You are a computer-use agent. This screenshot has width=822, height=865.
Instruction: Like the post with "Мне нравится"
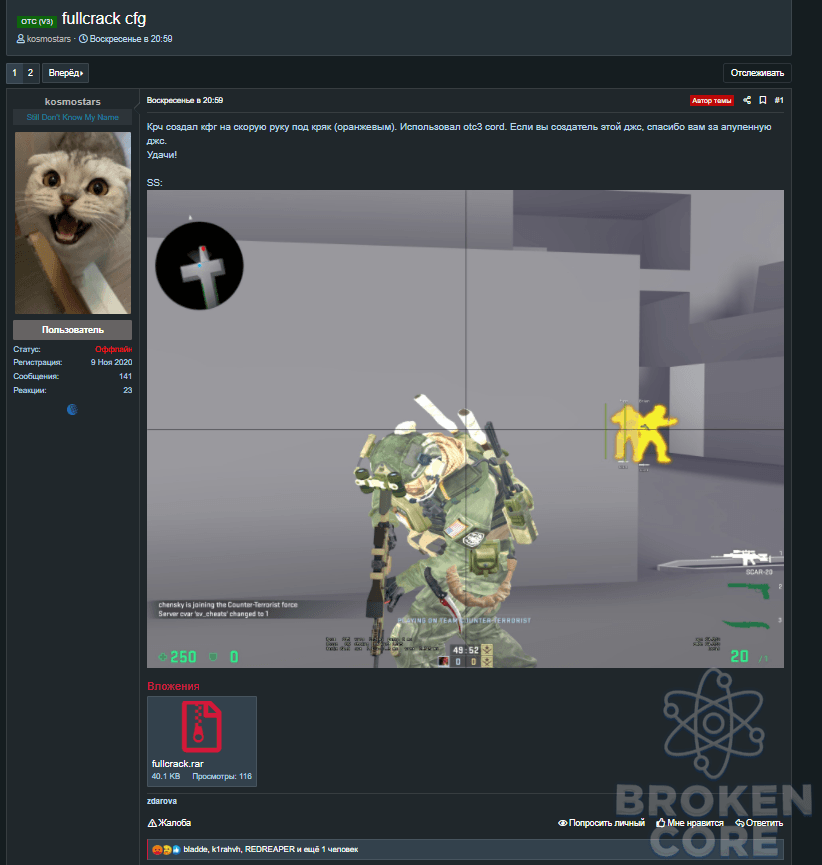[x=690, y=823]
